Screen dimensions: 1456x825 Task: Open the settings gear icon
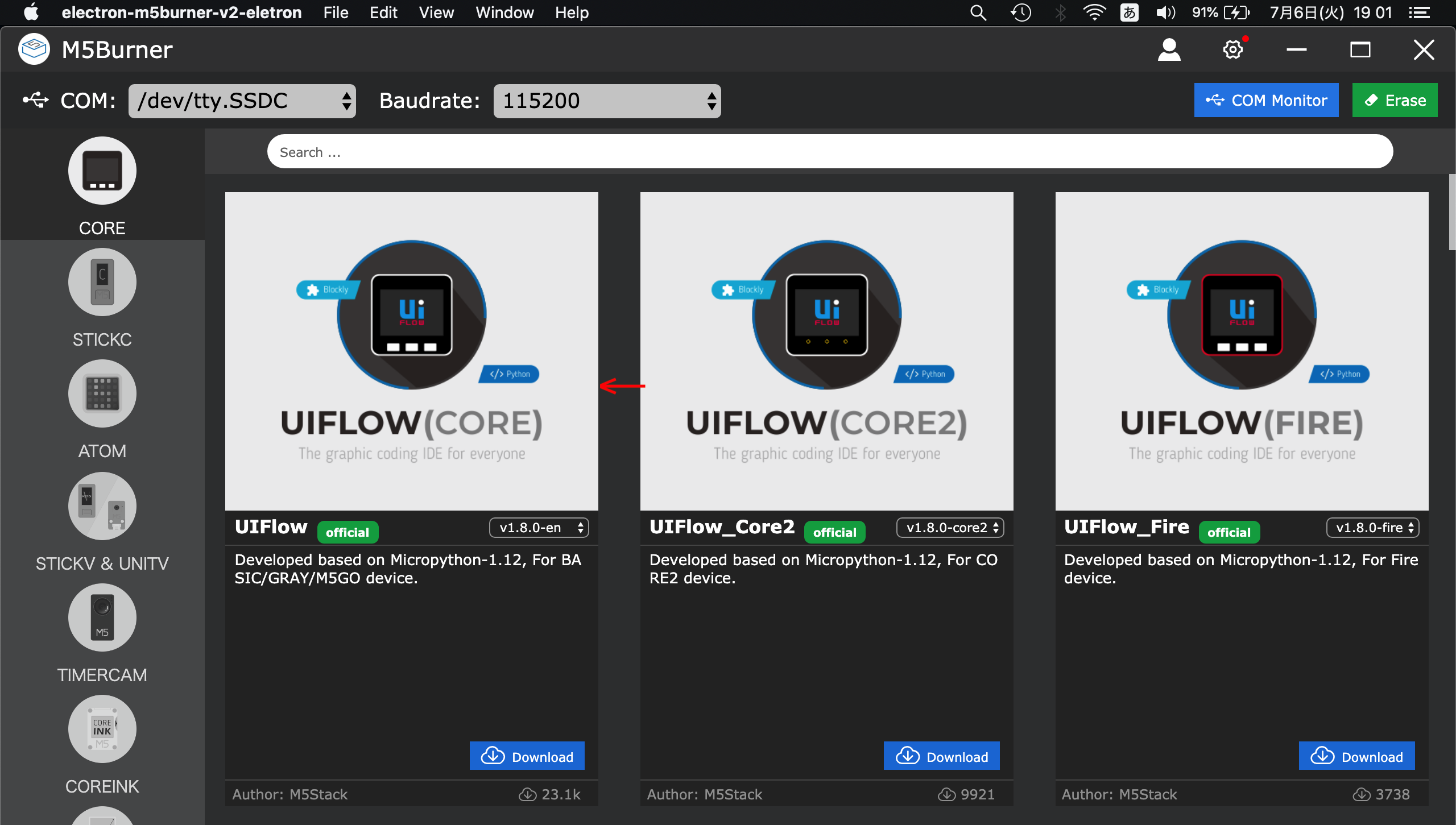tap(1232, 50)
